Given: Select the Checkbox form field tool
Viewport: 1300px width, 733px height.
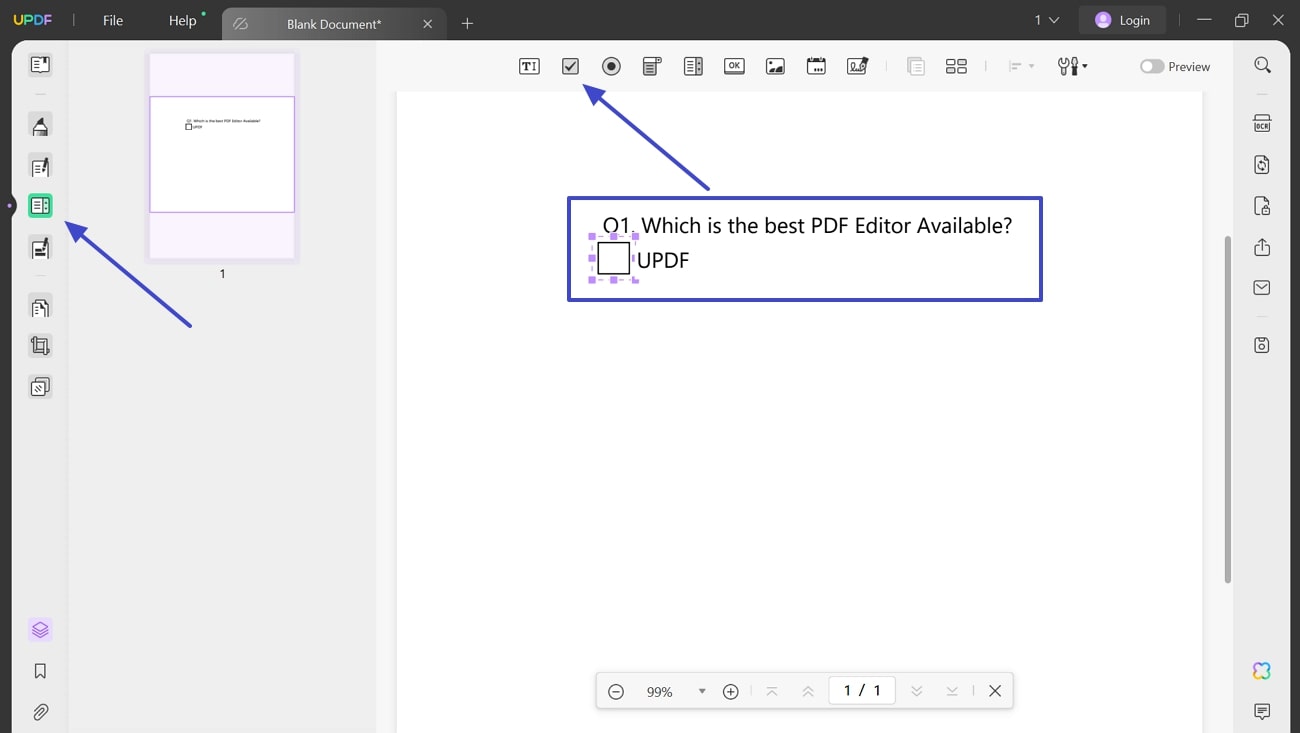Looking at the screenshot, I should [570, 66].
